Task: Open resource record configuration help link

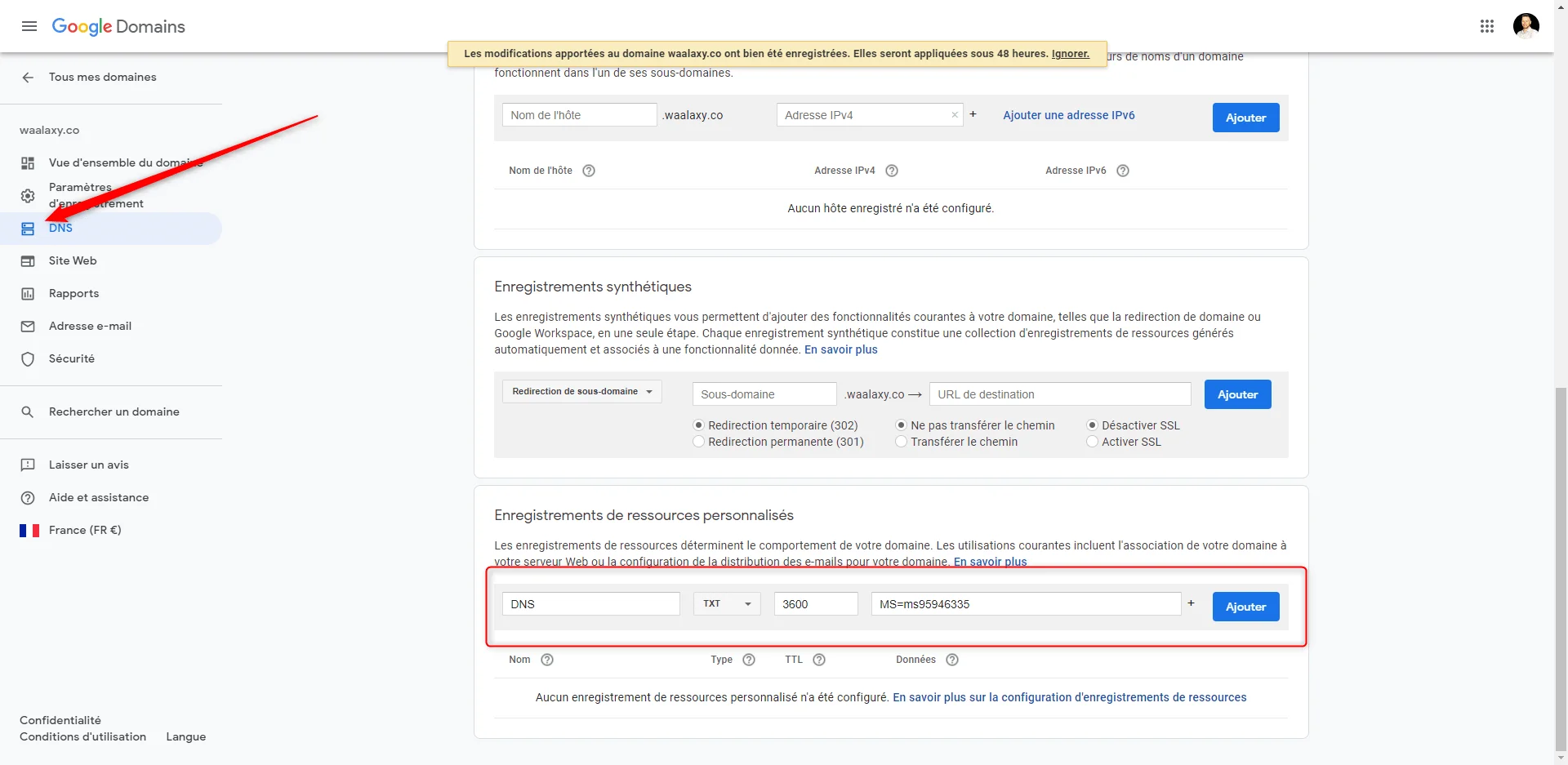Action: coord(1069,697)
